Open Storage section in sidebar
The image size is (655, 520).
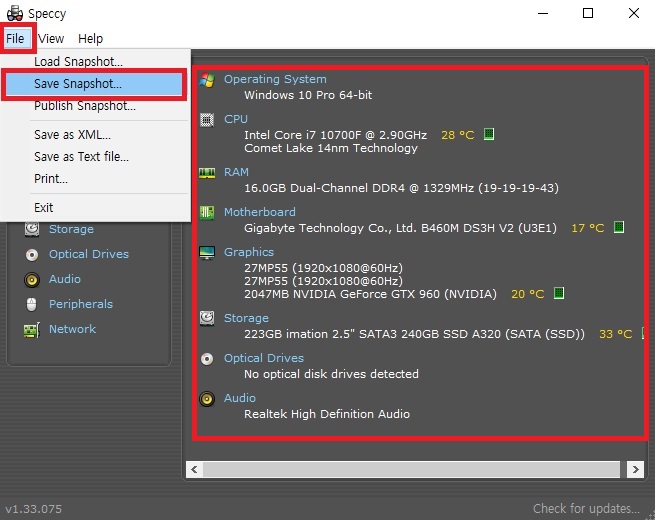tap(71, 229)
